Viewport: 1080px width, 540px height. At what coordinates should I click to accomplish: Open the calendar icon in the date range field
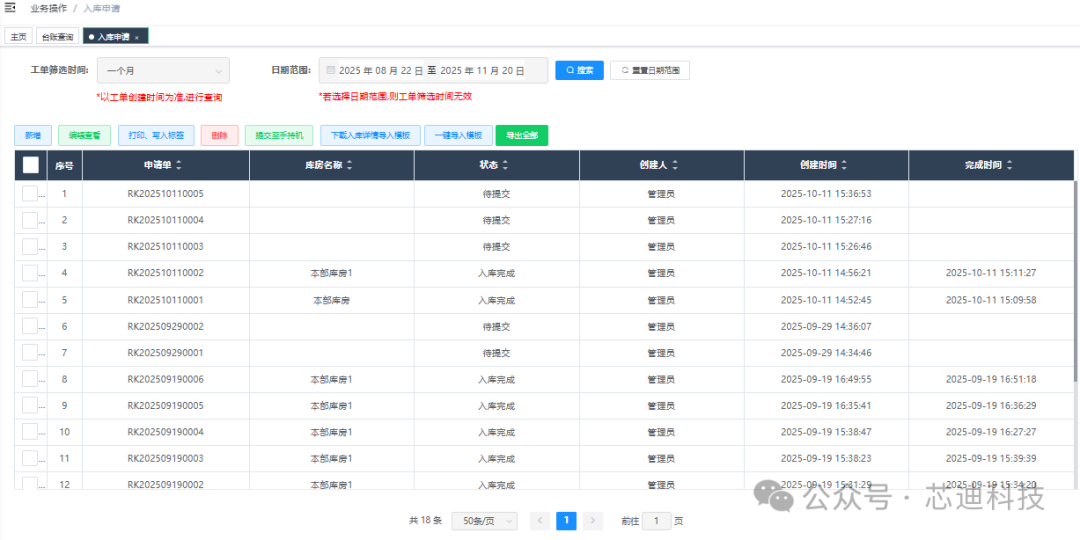pos(330,70)
